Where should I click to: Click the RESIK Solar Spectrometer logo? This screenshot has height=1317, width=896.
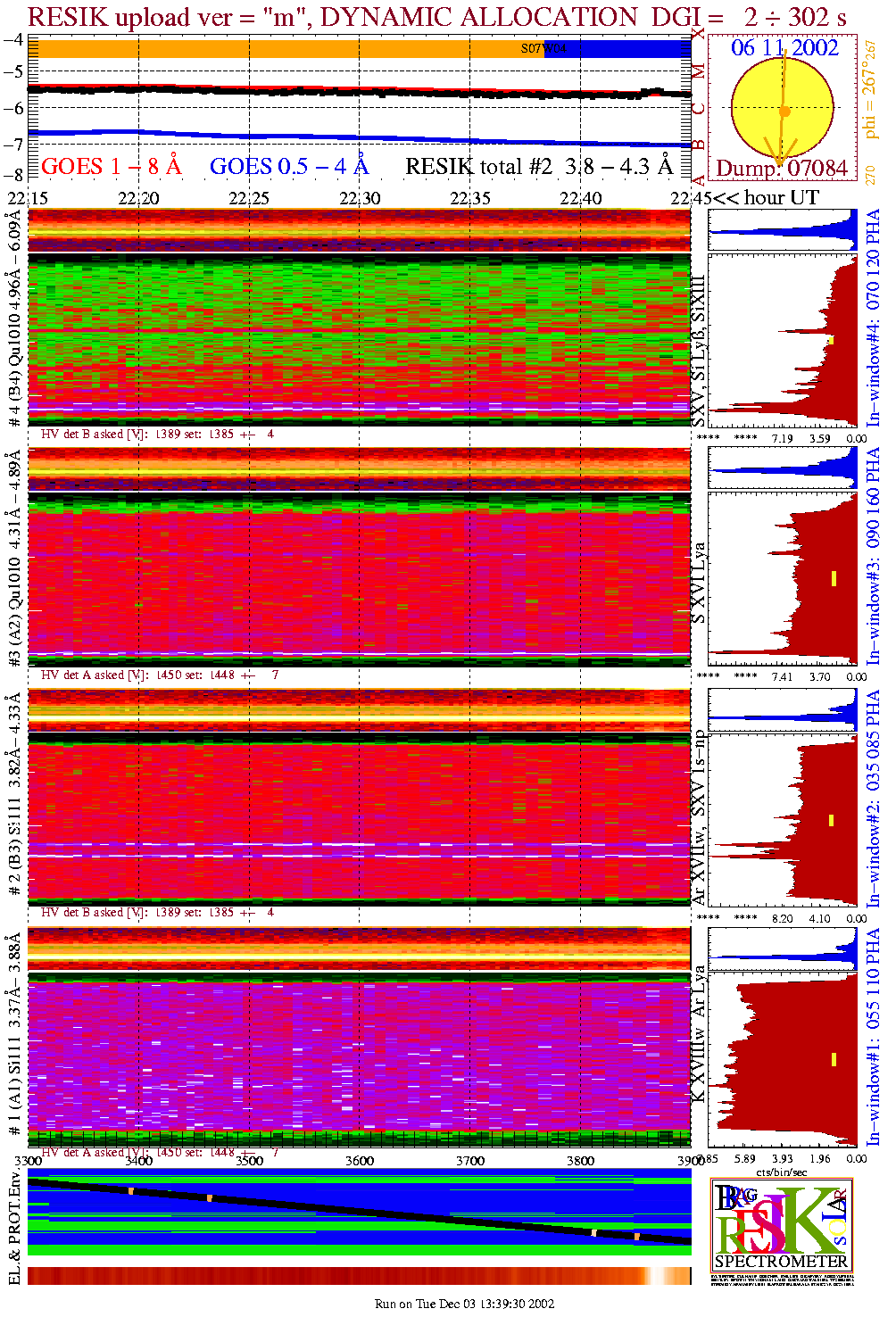(x=782, y=1225)
